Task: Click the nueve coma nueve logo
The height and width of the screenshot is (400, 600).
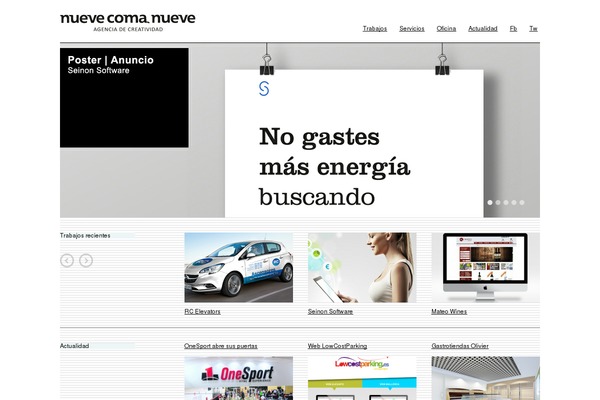Action: point(128,22)
